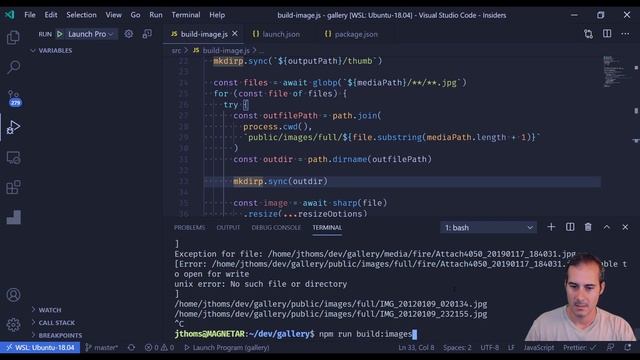Image resolution: width=640 pixels, height=360 pixels.
Task: Open the File menu
Action: (x=30, y=15)
